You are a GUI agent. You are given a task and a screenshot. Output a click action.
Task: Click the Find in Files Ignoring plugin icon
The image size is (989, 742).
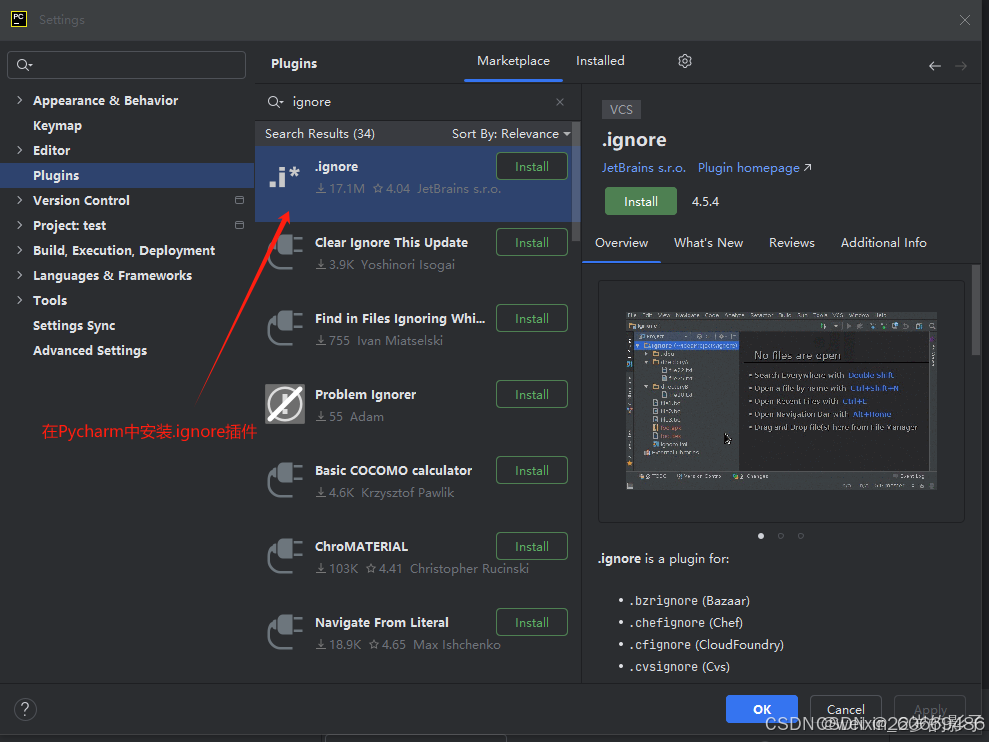click(x=285, y=328)
